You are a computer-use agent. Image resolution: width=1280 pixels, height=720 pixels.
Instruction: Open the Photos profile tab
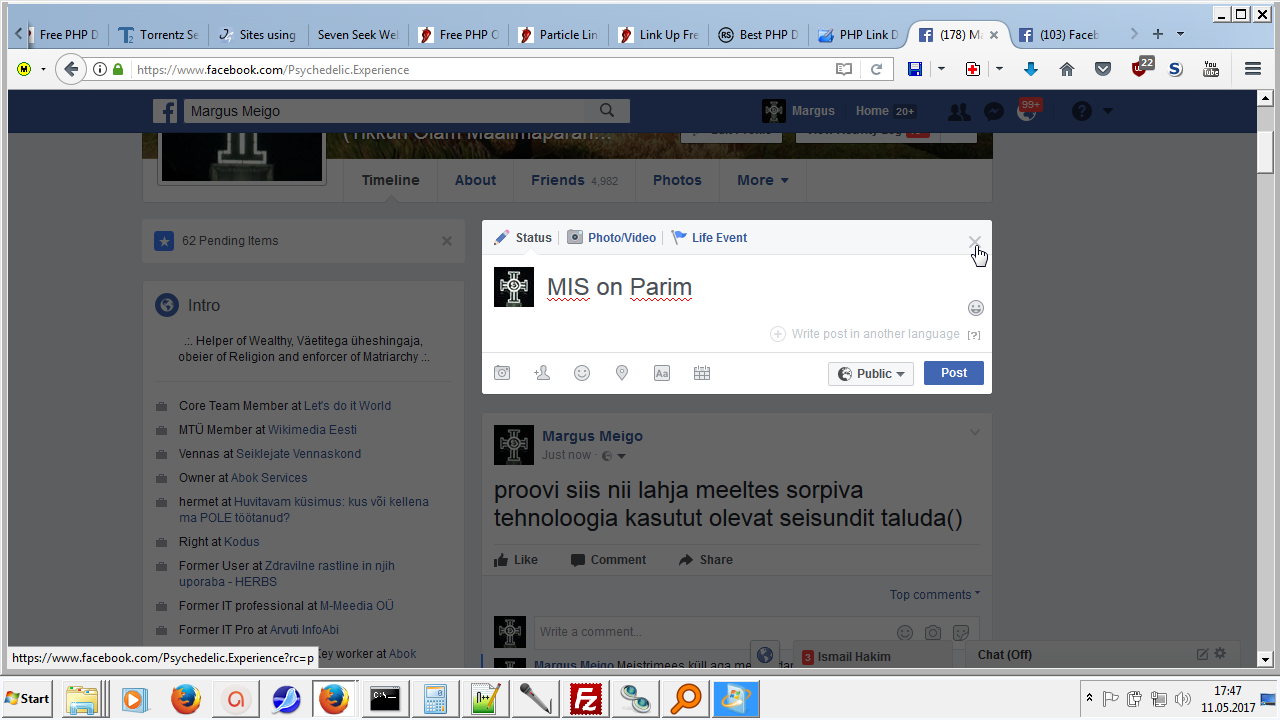pos(677,180)
